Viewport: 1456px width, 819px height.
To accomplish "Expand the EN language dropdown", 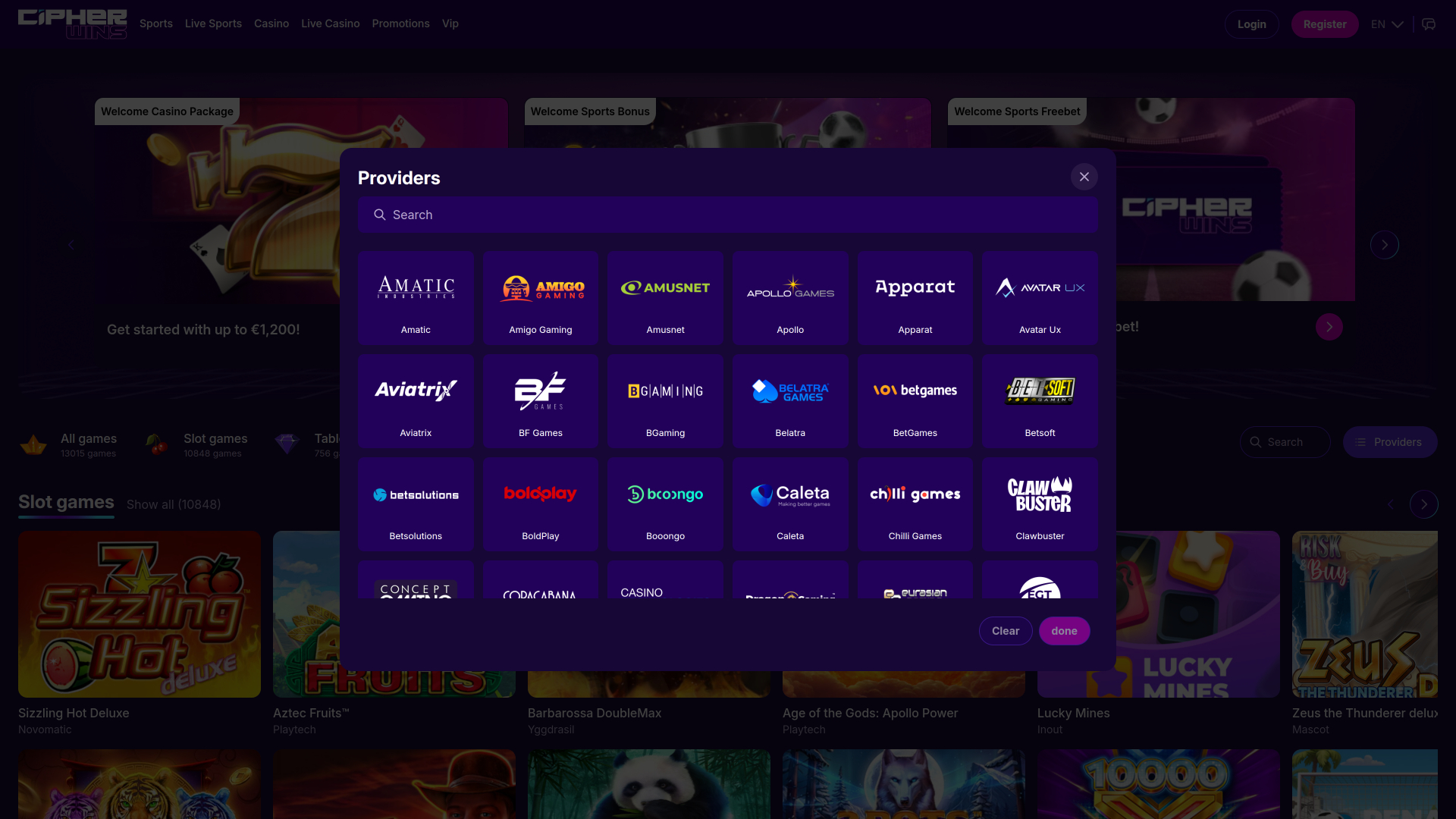I will point(1386,24).
